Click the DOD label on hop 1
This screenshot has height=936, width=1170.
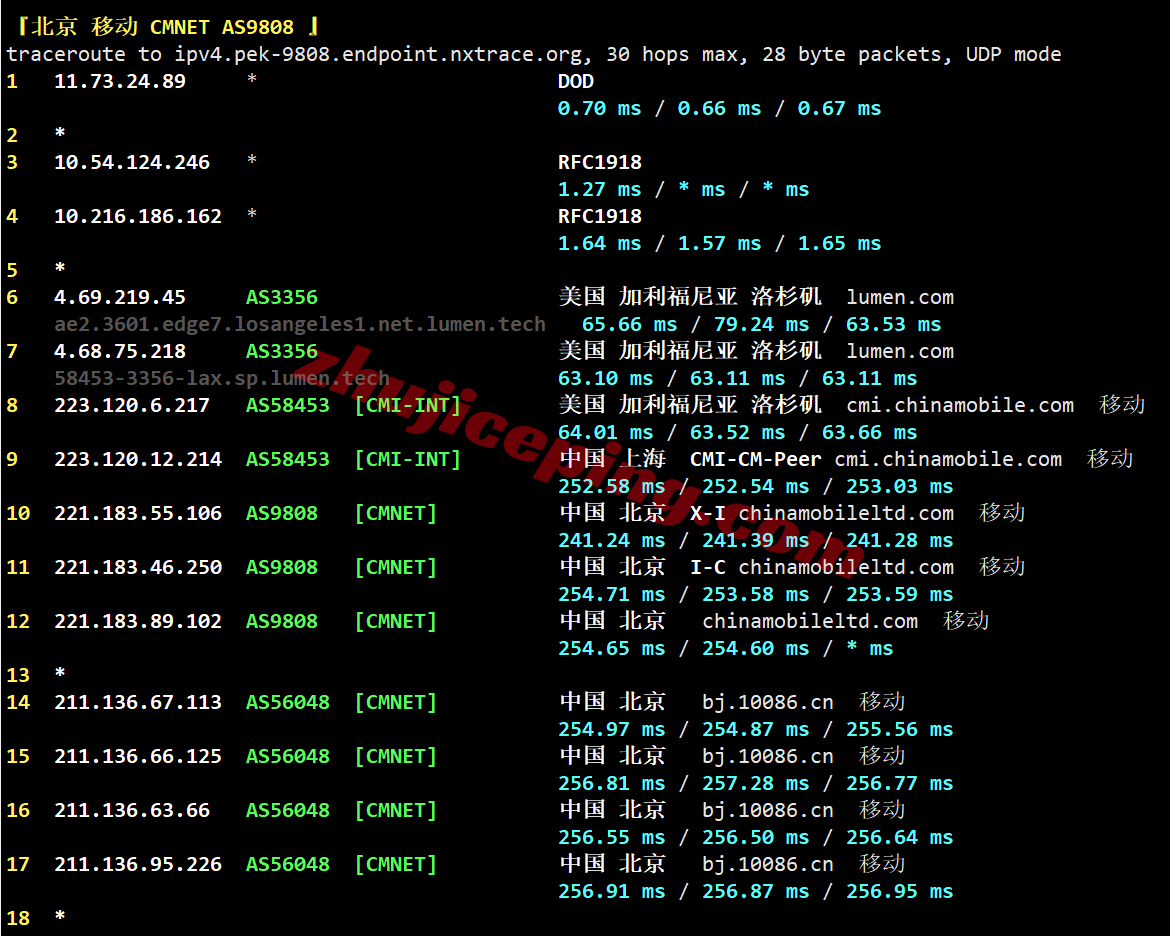point(575,81)
